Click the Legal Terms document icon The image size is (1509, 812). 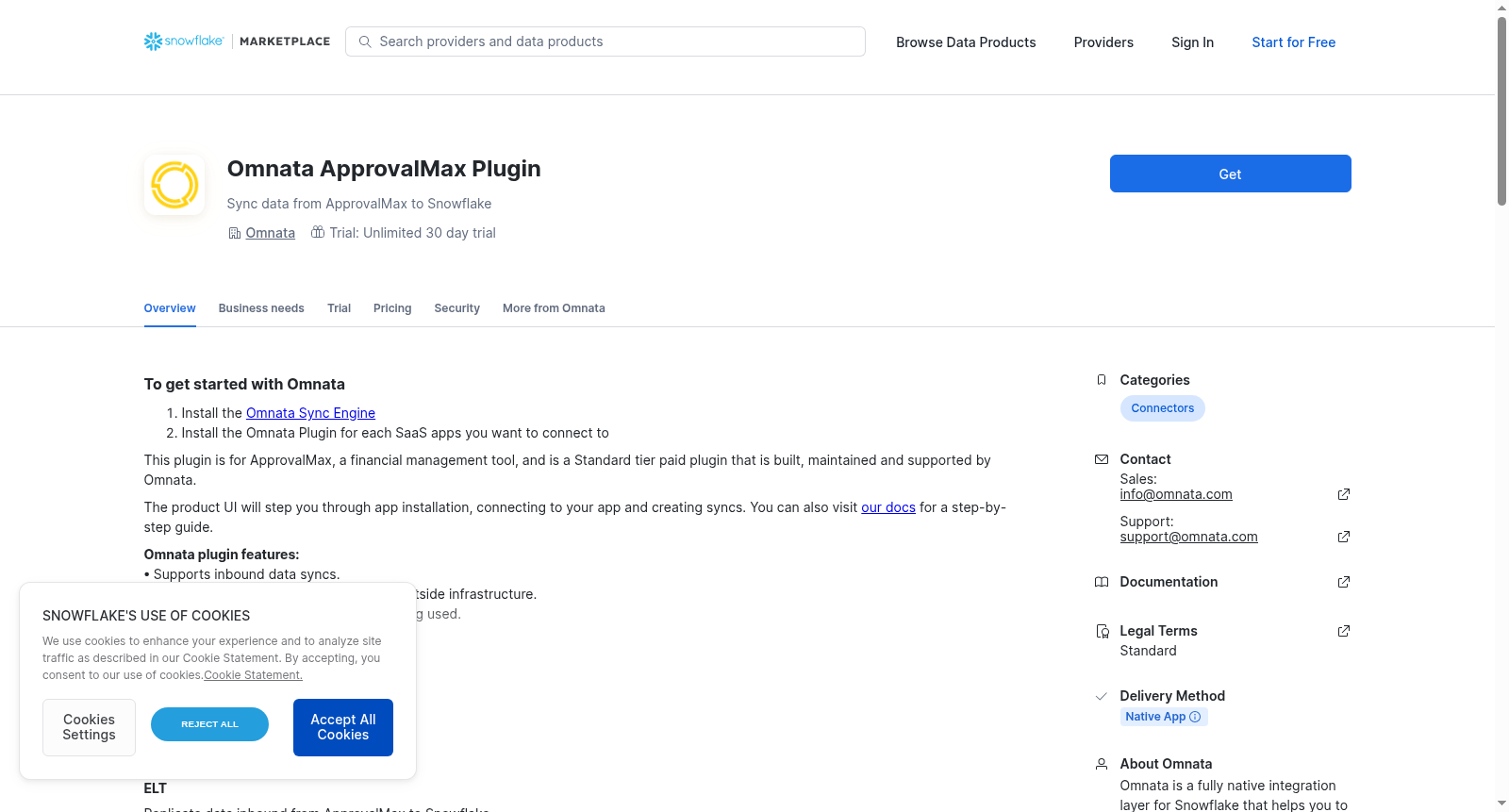[1102, 632]
